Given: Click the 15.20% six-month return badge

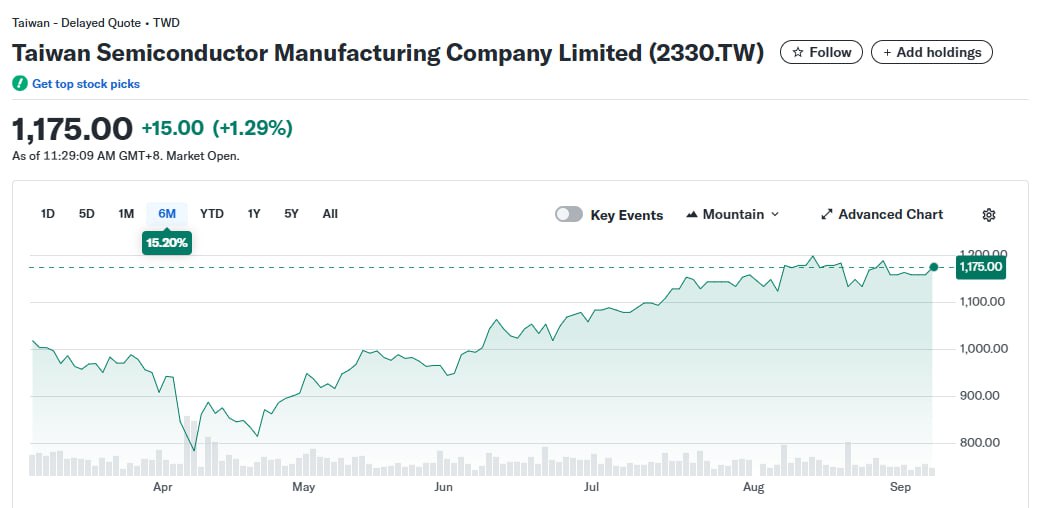Looking at the screenshot, I should 167,243.
